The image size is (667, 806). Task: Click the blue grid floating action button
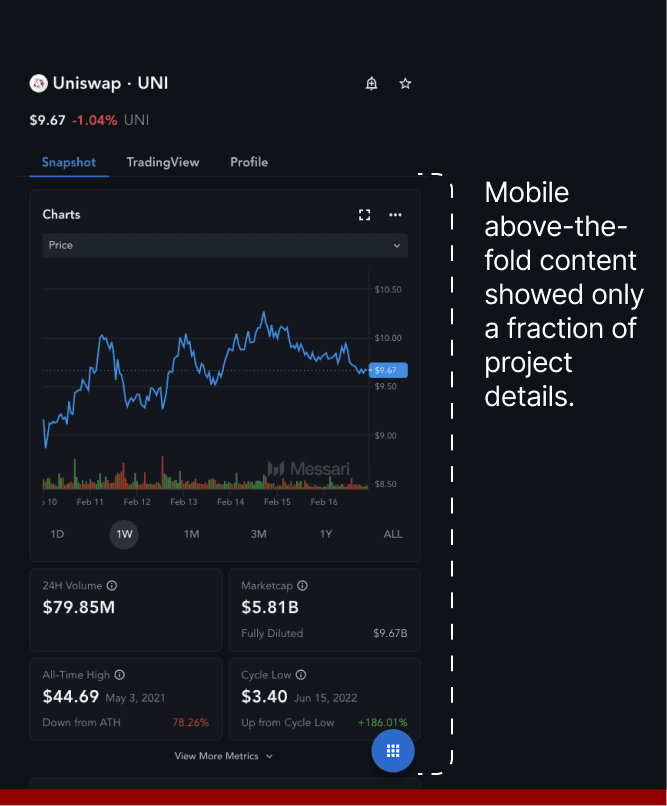(393, 750)
